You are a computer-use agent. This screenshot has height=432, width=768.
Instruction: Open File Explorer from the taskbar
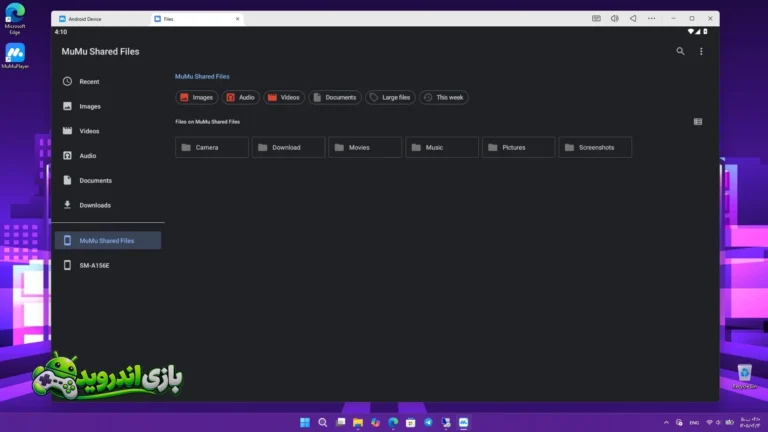[x=358, y=422]
